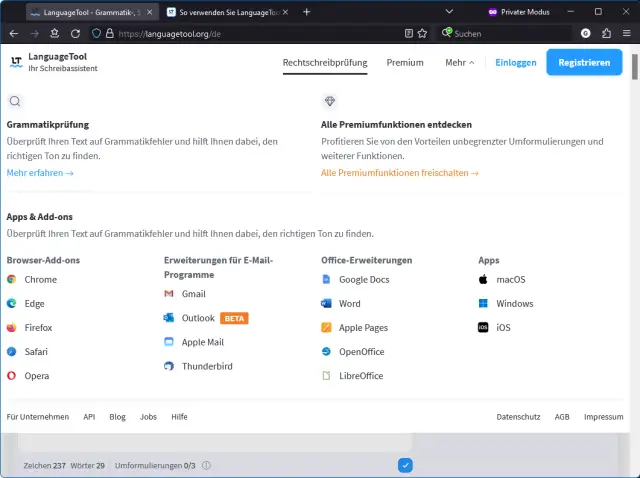Click the LibreOffice document icon

click(x=326, y=376)
